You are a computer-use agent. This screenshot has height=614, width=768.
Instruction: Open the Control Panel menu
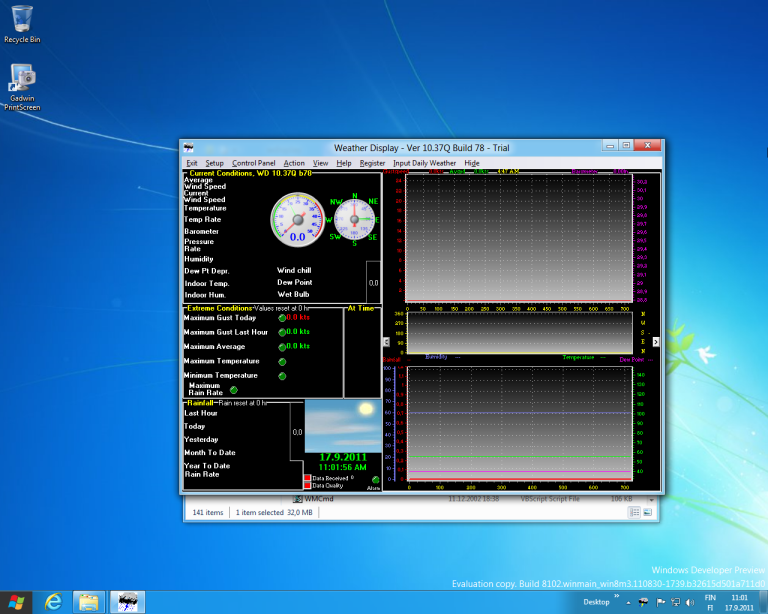[253, 163]
